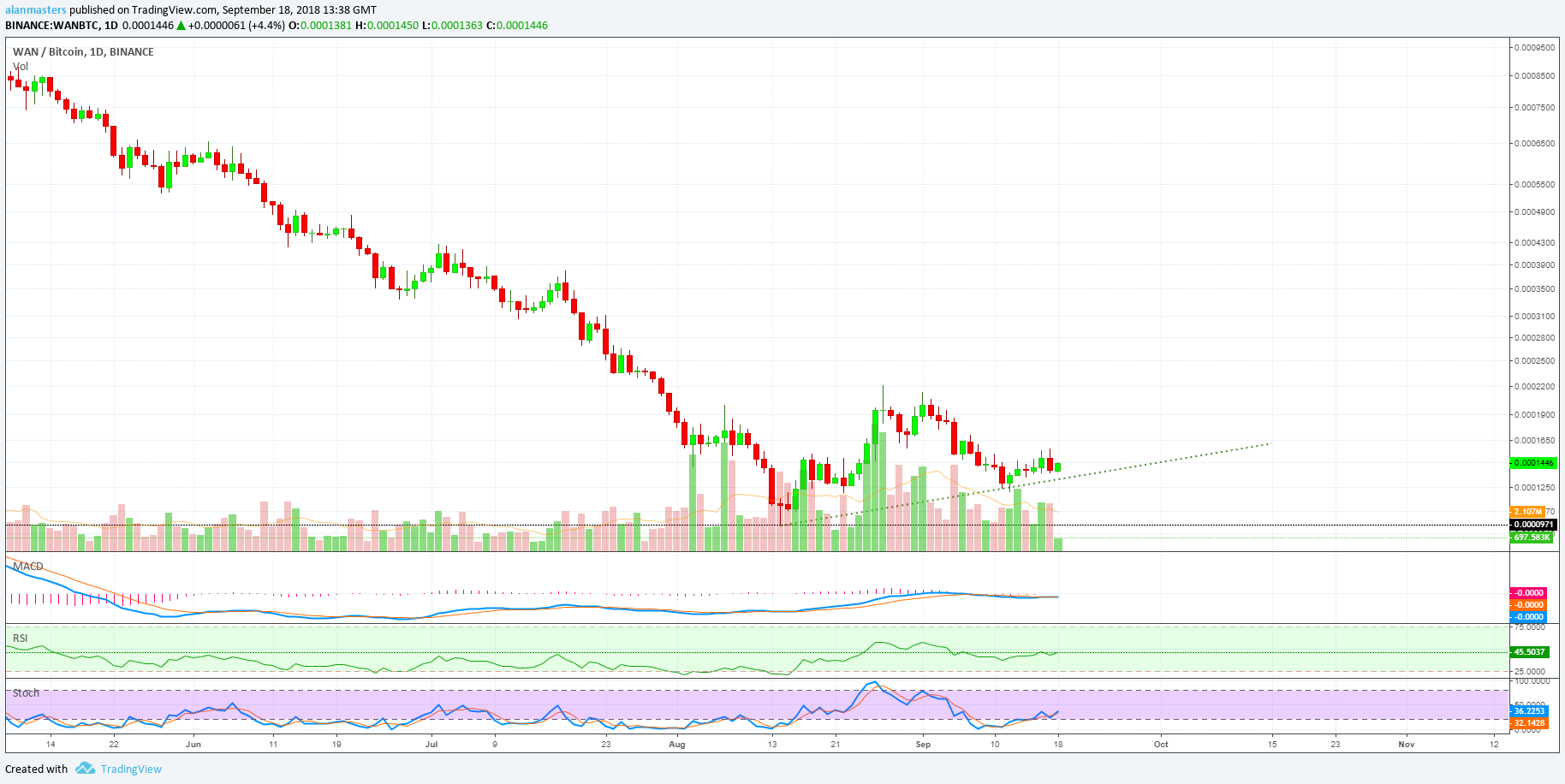Image resolution: width=1565 pixels, height=784 pixels.
Task: Click the 0.0007500 price axis label
Action: point(1535,108)
